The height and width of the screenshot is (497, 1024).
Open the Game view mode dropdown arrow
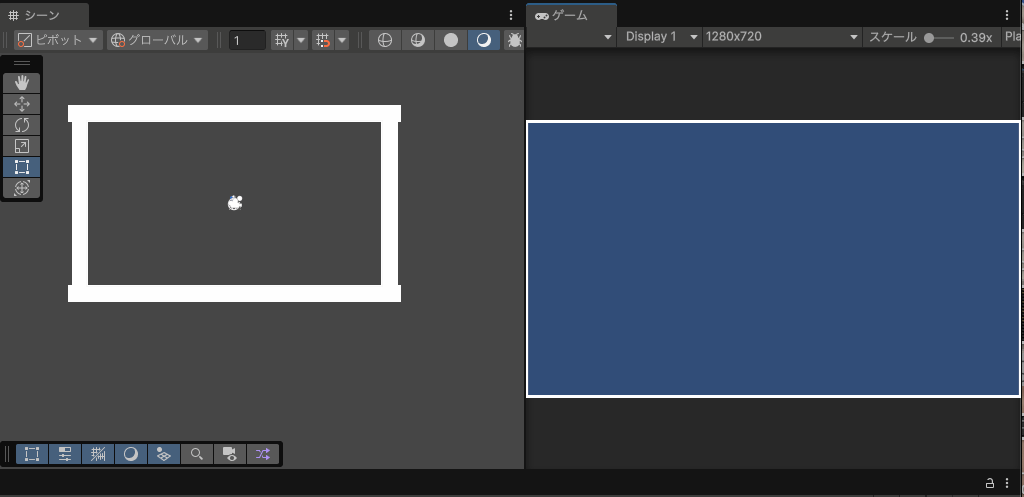click(x=608, y=37)
